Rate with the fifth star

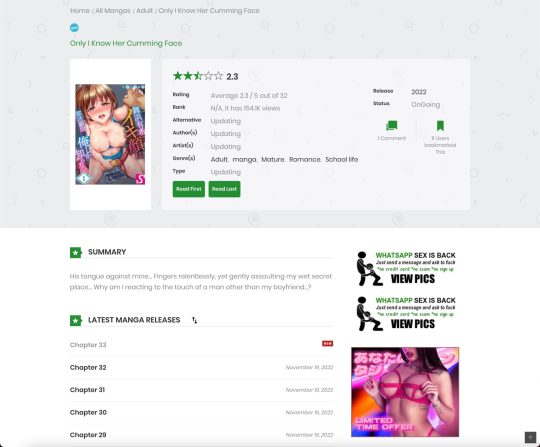point(218,76)
